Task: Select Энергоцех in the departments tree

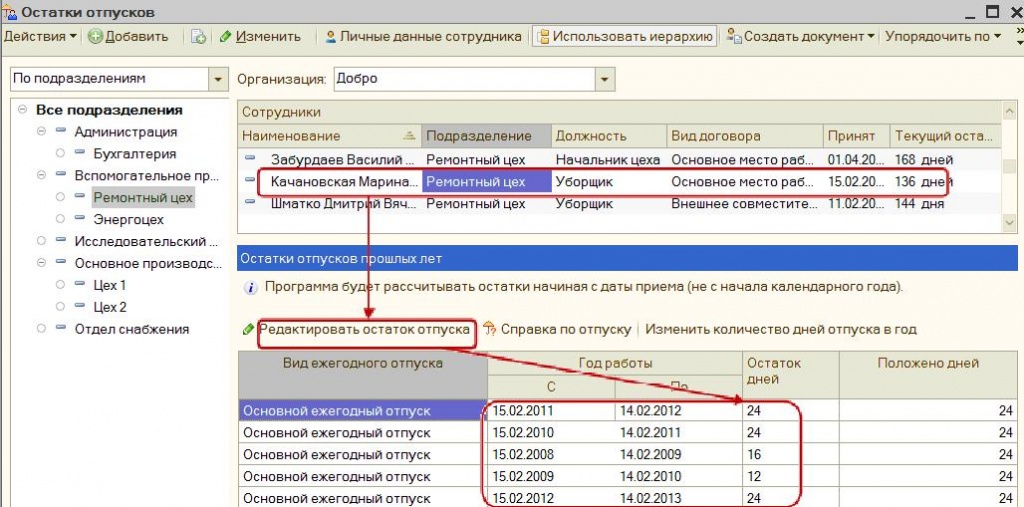Action: (x=128, y=219)
